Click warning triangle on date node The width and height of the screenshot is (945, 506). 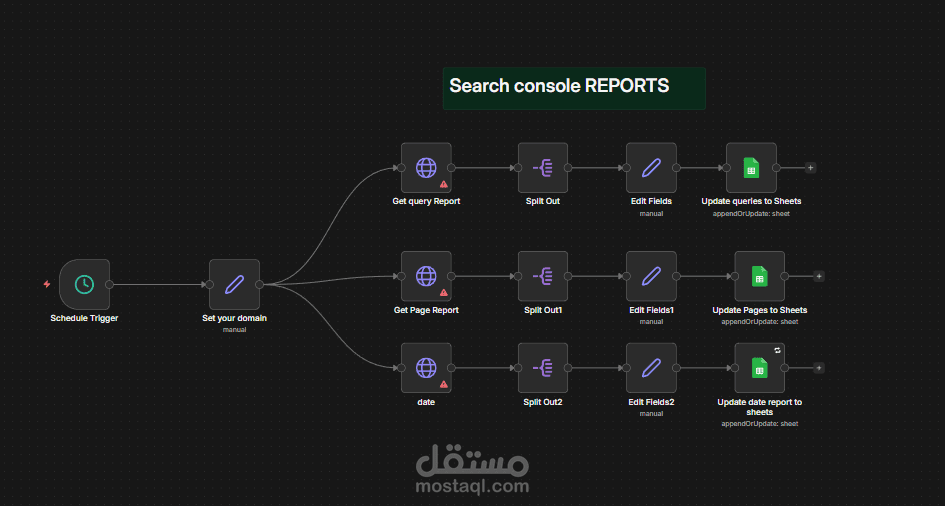(x=444, y=384)
